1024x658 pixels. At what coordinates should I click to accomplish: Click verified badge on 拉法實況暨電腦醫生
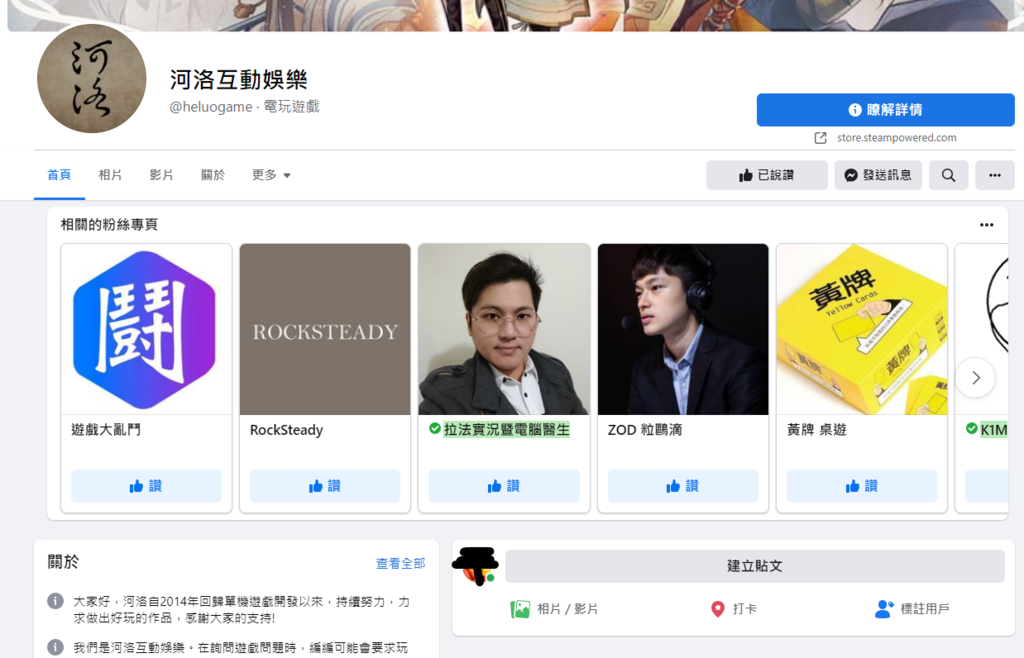point(434,428)
